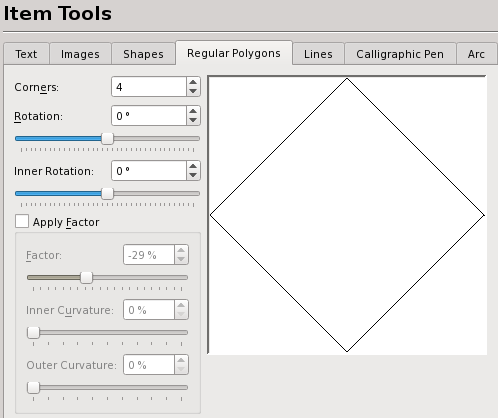Decrease Corners value with down arrow
This screenshot has height=418, width=498.
point(193,91)
